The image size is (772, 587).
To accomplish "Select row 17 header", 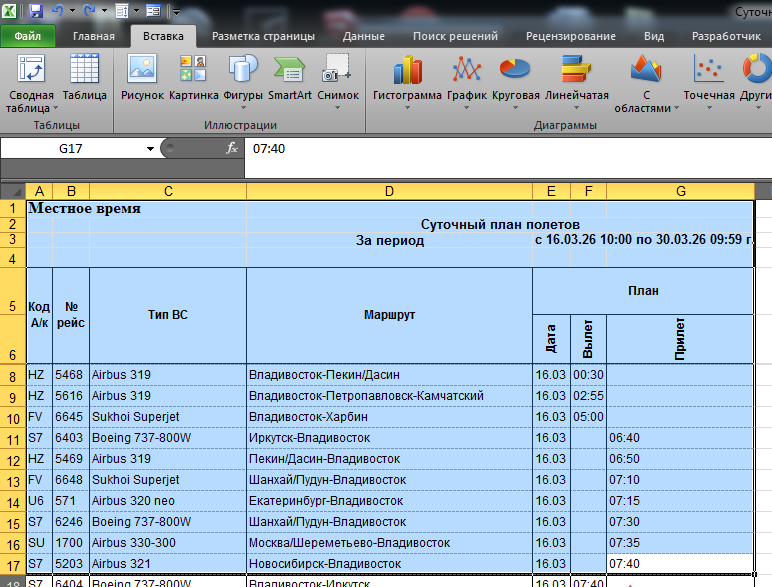I will point(13,565).
